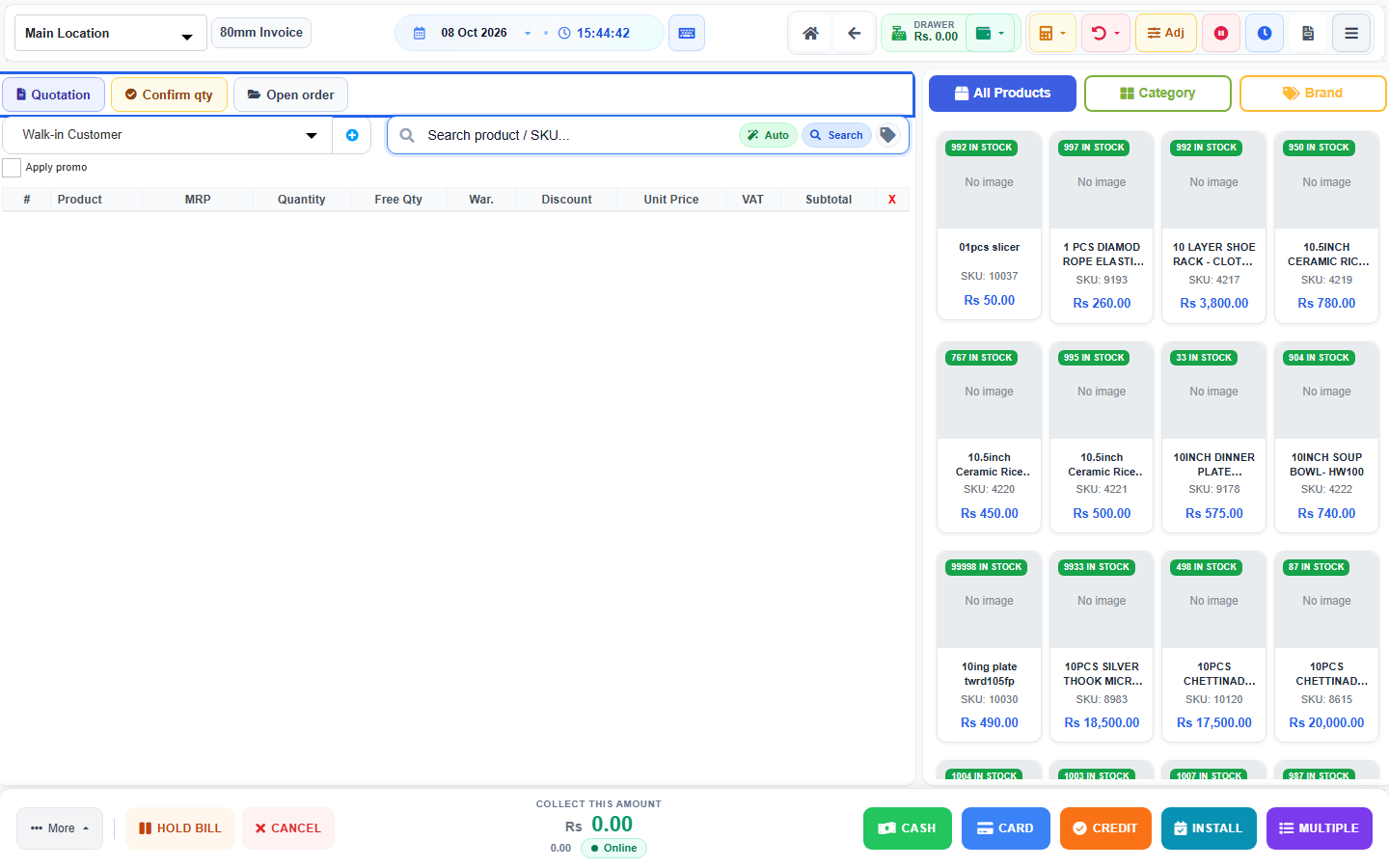Click the cash drawer Rs. 0.00 indicator
The height and width of the screenshot is (868, 1389).
(924, 33)
